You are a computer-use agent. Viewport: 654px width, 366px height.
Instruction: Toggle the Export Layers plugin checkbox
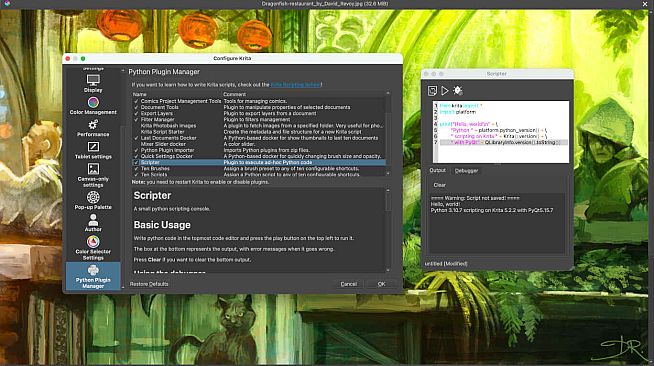(136, 113)
